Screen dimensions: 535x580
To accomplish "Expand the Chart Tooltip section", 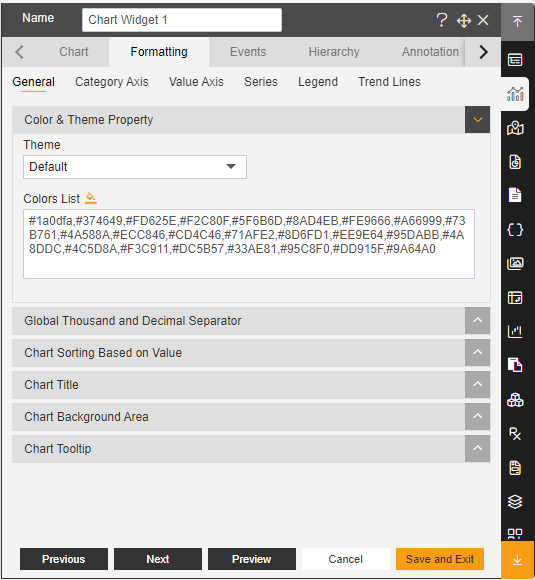I will click(x=477, y=448).
